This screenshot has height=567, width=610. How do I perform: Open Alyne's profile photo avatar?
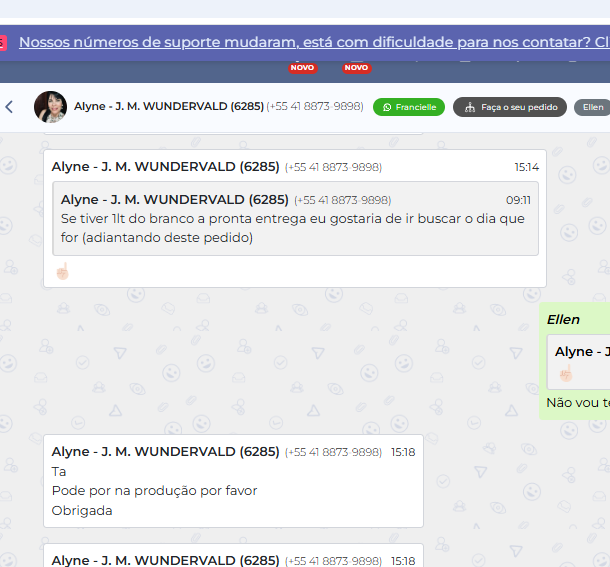pos(50,107)
